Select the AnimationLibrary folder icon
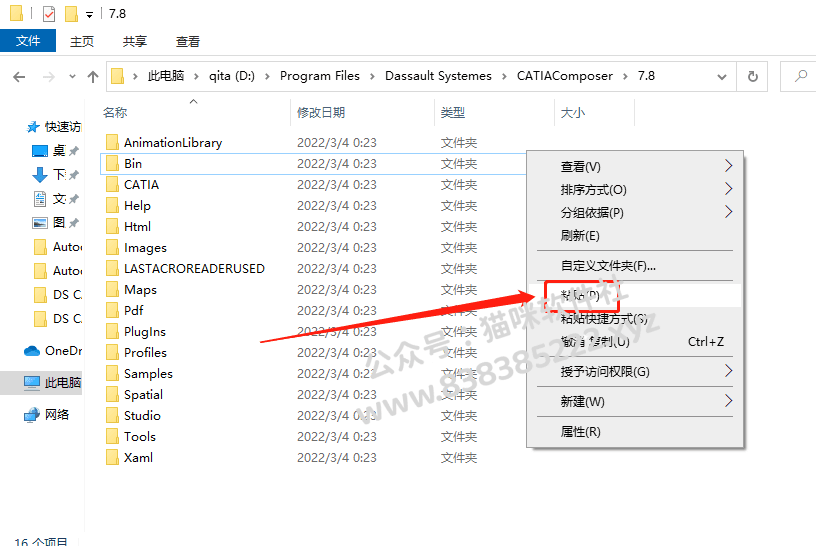 click(x=112, y=142)
